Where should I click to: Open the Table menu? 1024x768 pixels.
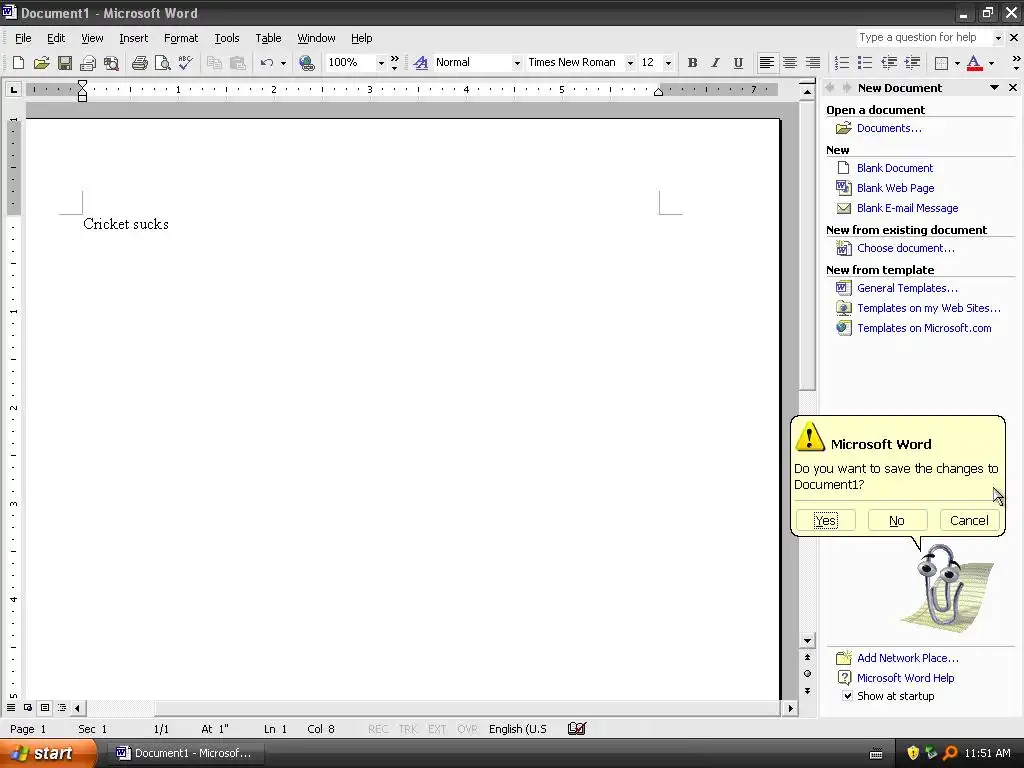pyautogui.click(x=268, y=38)
